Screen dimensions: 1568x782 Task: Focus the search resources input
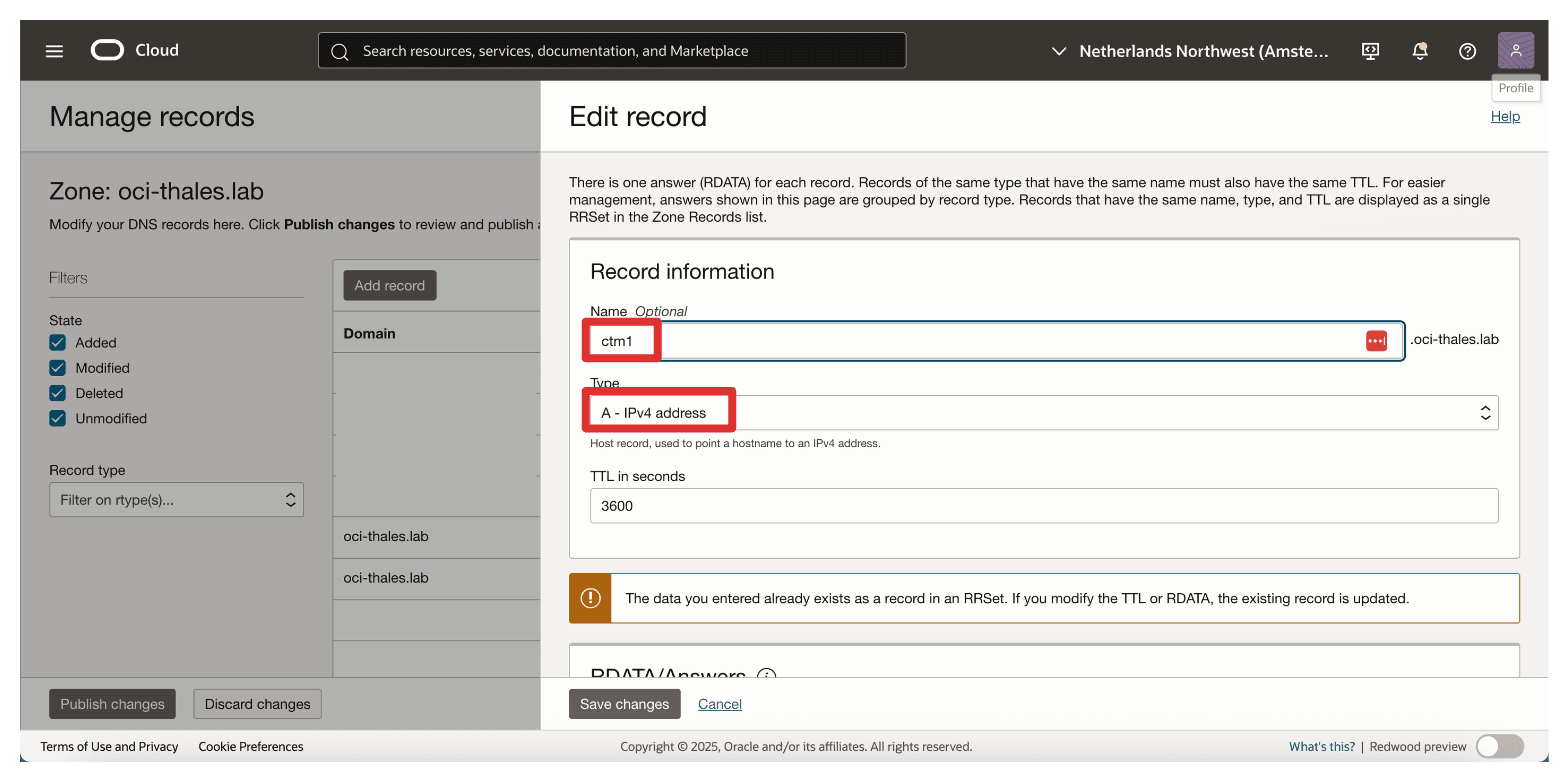[x=612, y=51]
